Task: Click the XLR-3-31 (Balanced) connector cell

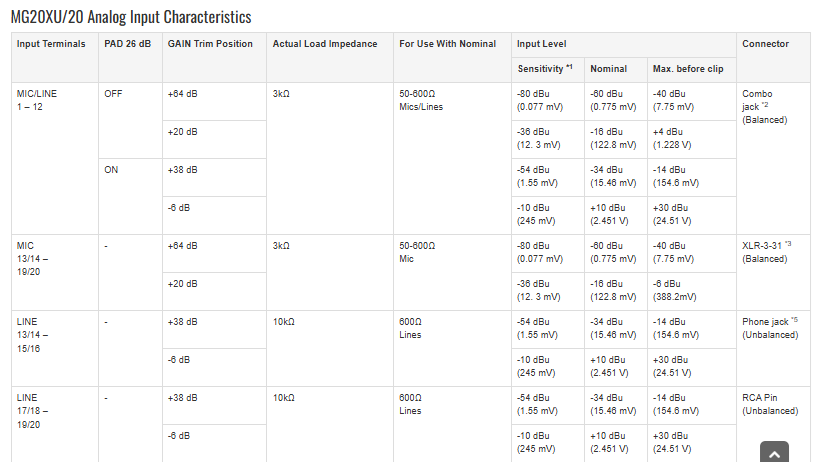Action: click(773, 273)
